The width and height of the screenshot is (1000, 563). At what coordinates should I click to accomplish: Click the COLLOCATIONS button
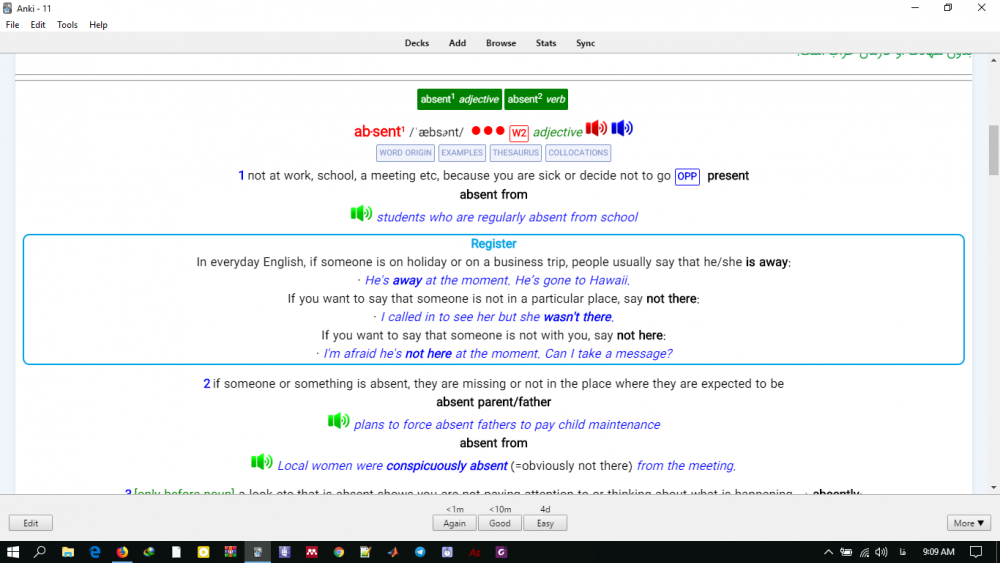point(578,153)
